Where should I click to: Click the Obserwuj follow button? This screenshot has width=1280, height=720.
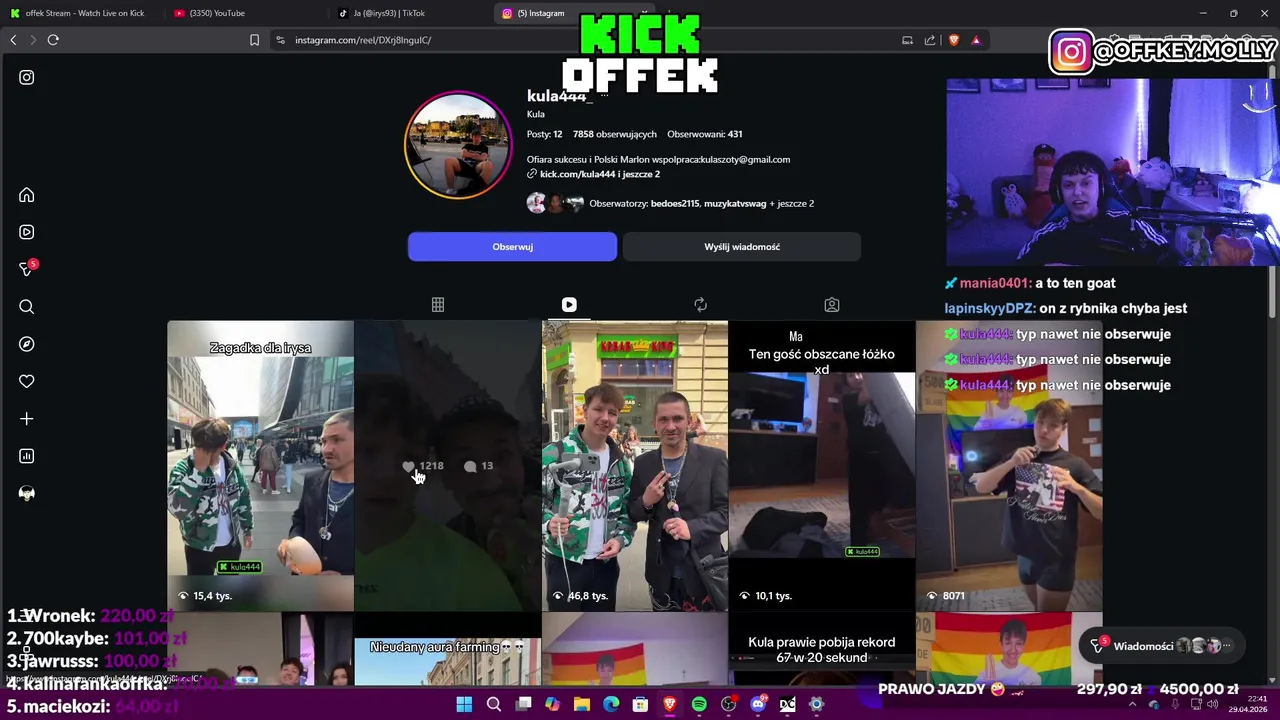tap(512, 247)
